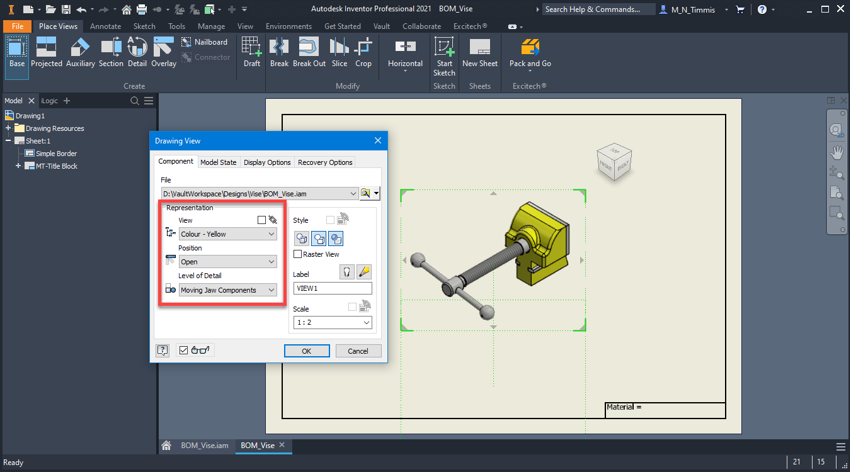Click the Nailboard tool
Image resolution: width=850 pixels, height=472 pixels.
click(x=204, y=42)
